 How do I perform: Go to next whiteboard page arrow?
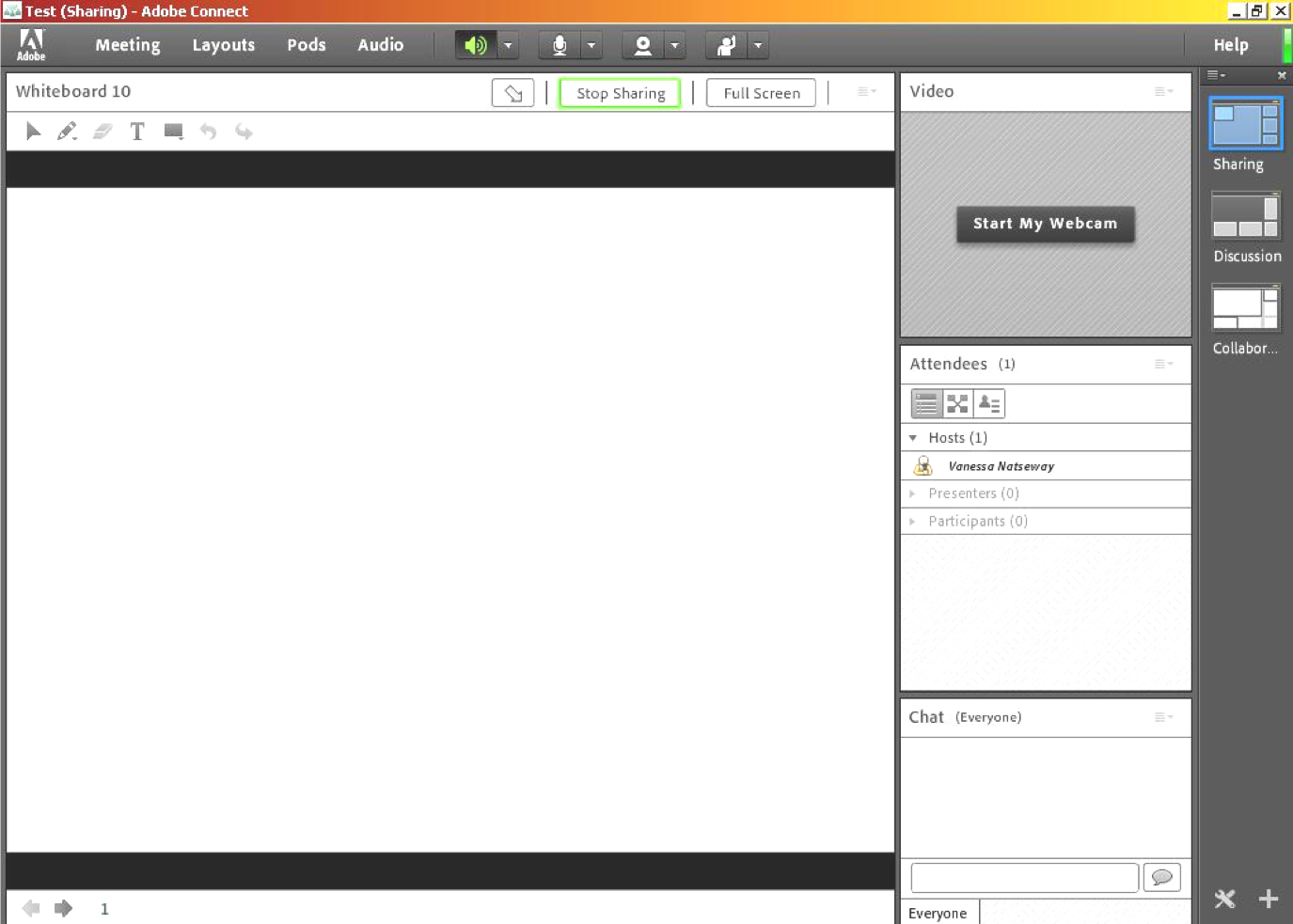[63, 908]
